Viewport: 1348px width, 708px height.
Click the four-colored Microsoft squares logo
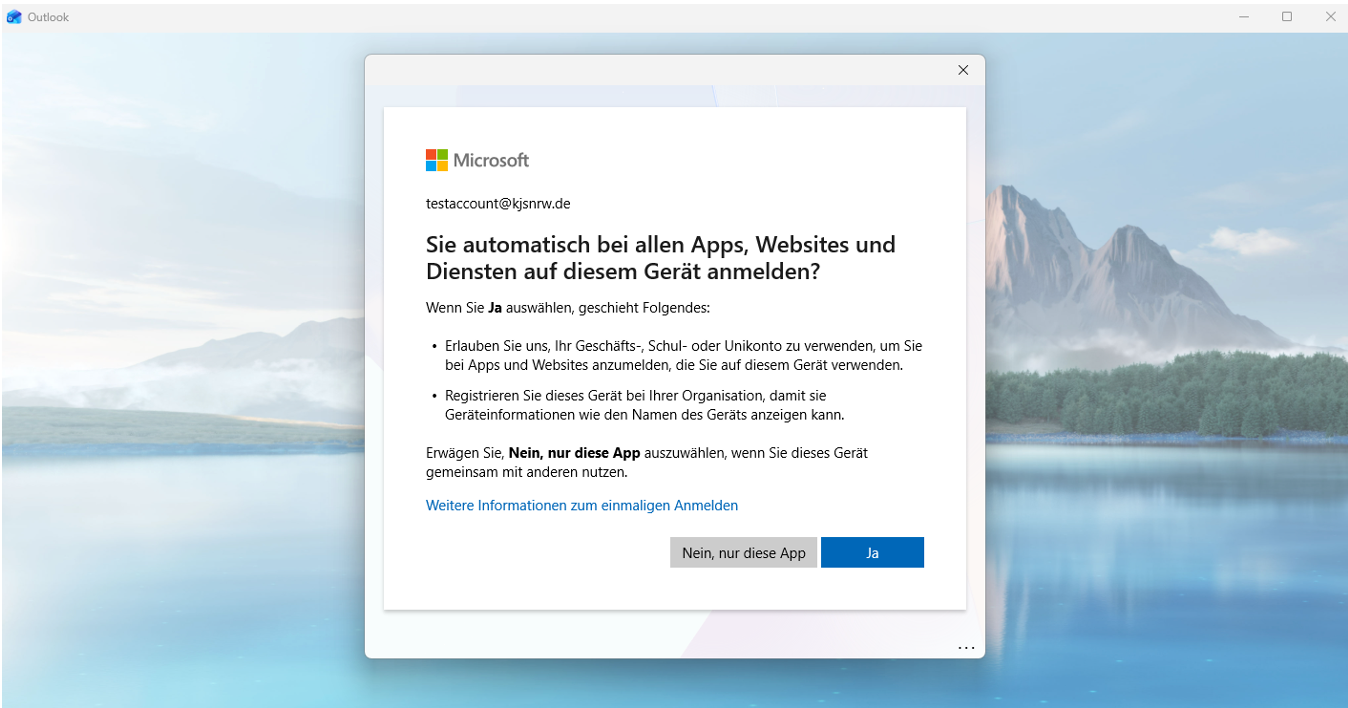click(x=436, y=160)
